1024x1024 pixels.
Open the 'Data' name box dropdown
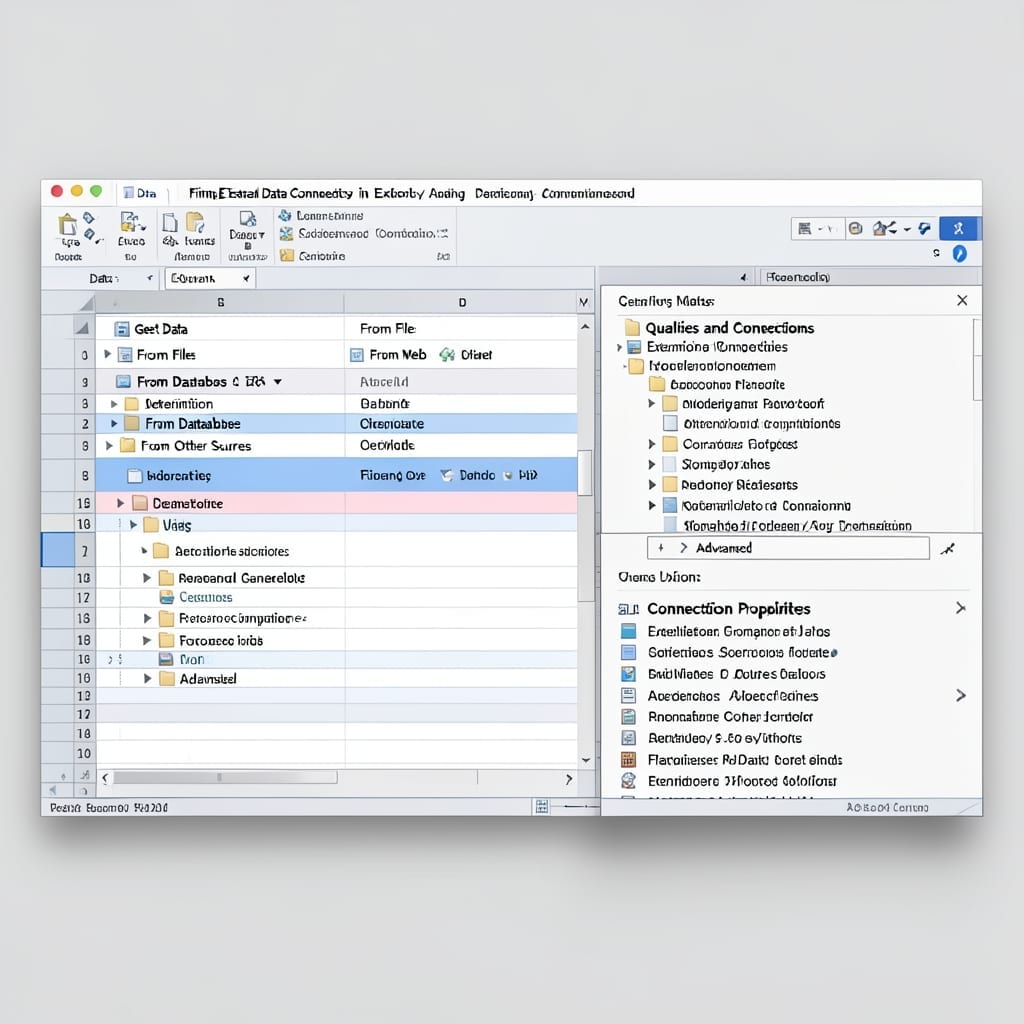coord(150,278)
